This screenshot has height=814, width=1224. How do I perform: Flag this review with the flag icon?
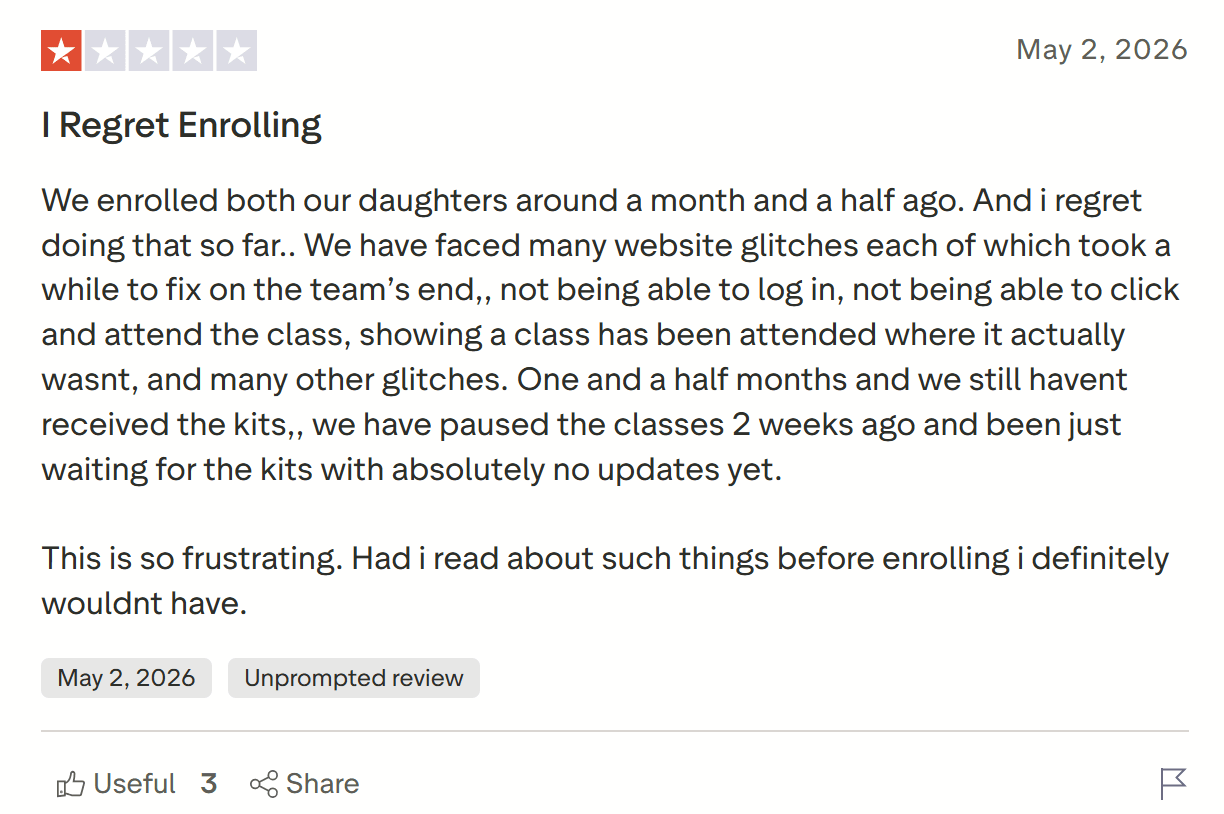click(1173, 784)
